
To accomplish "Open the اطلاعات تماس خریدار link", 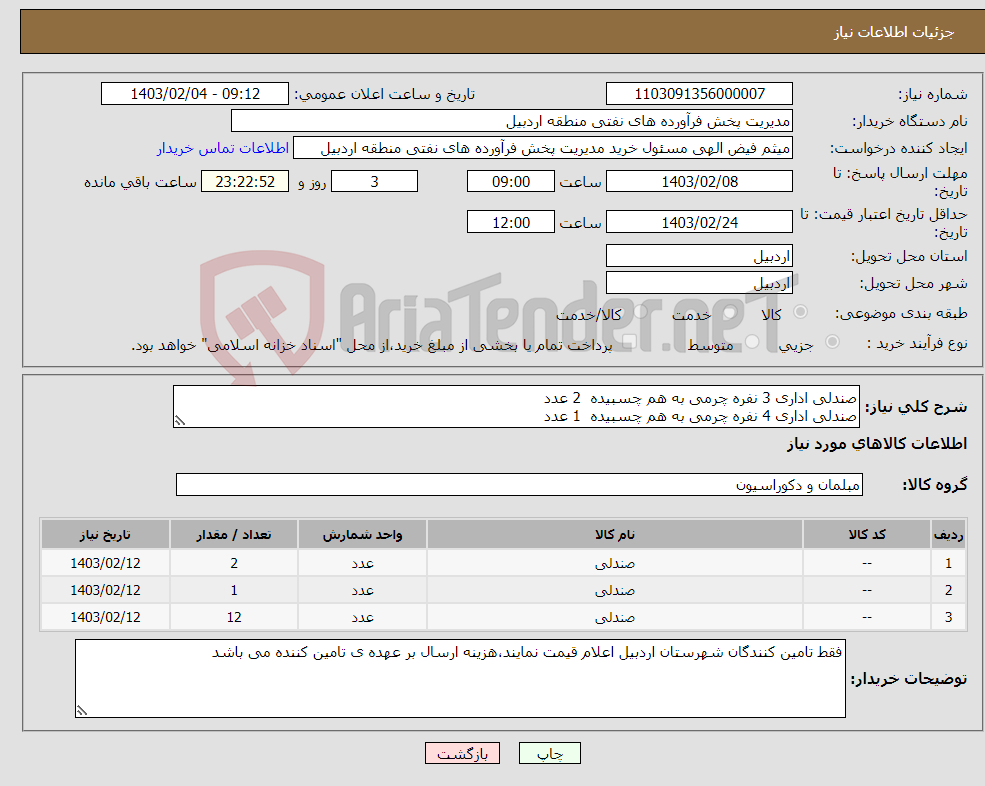I will [x=222, y=148].
